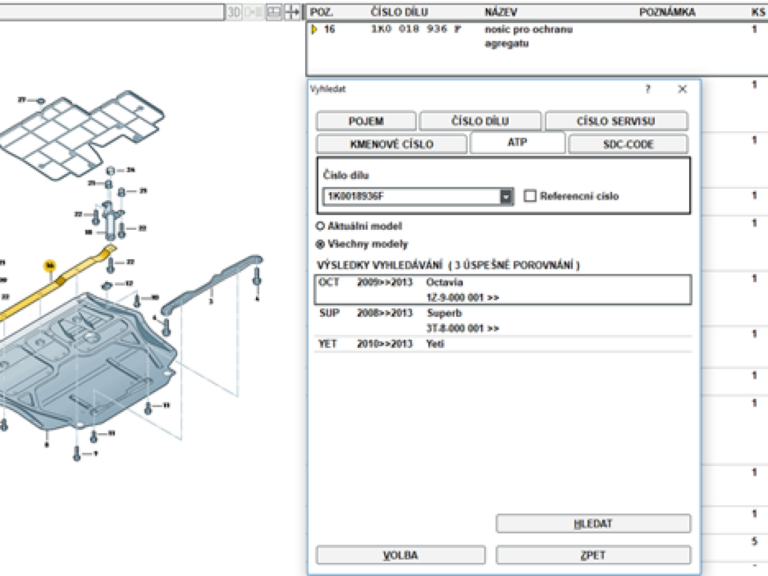Click the split layout view icon
The height and width of the screenshot is (576, 768).
pos(273,12)
